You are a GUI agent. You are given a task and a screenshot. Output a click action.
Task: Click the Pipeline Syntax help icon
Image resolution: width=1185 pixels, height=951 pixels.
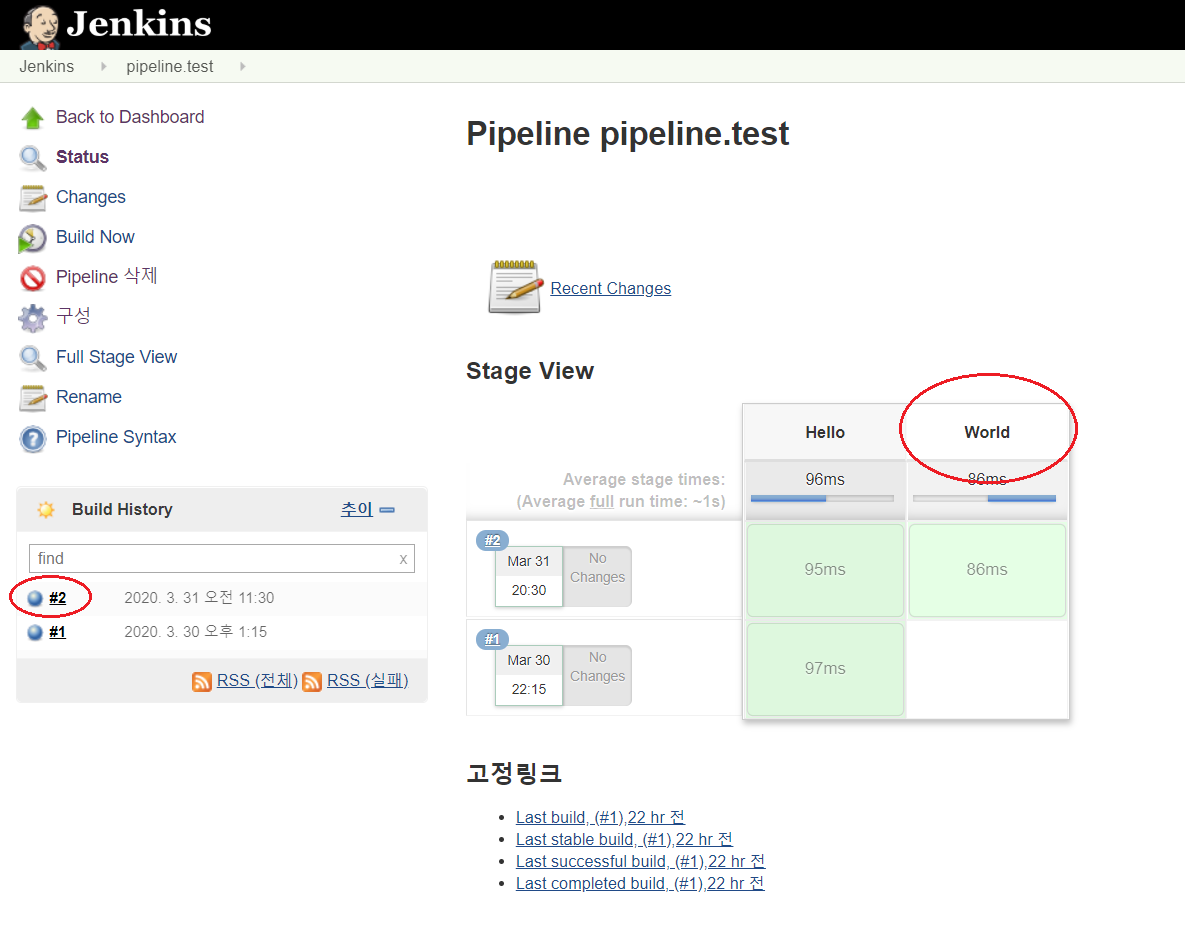[32, 438]
